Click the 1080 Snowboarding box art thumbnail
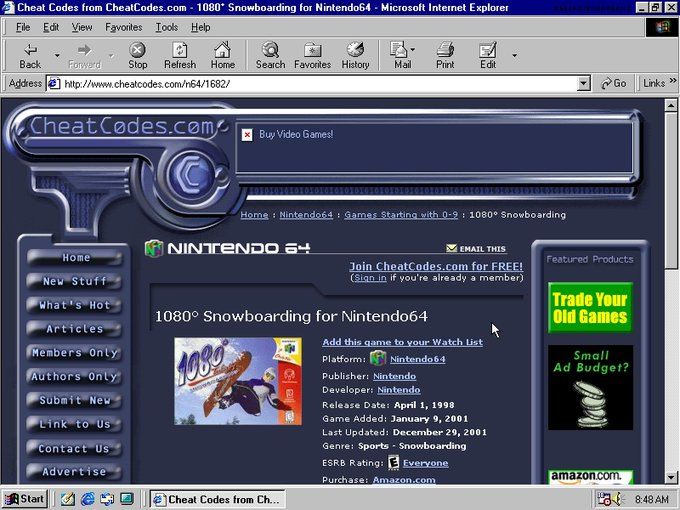Screen dimensions: 680x510 click(238, 381)
